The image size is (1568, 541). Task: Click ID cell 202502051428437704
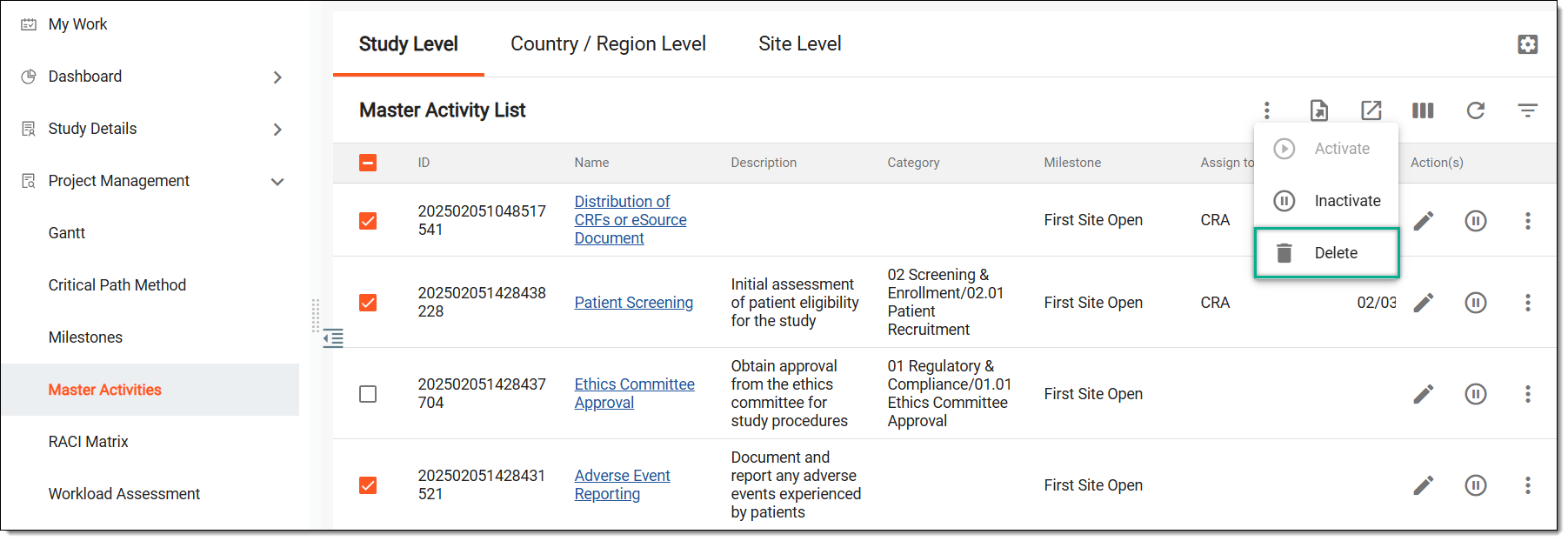[x=482, y=393]
